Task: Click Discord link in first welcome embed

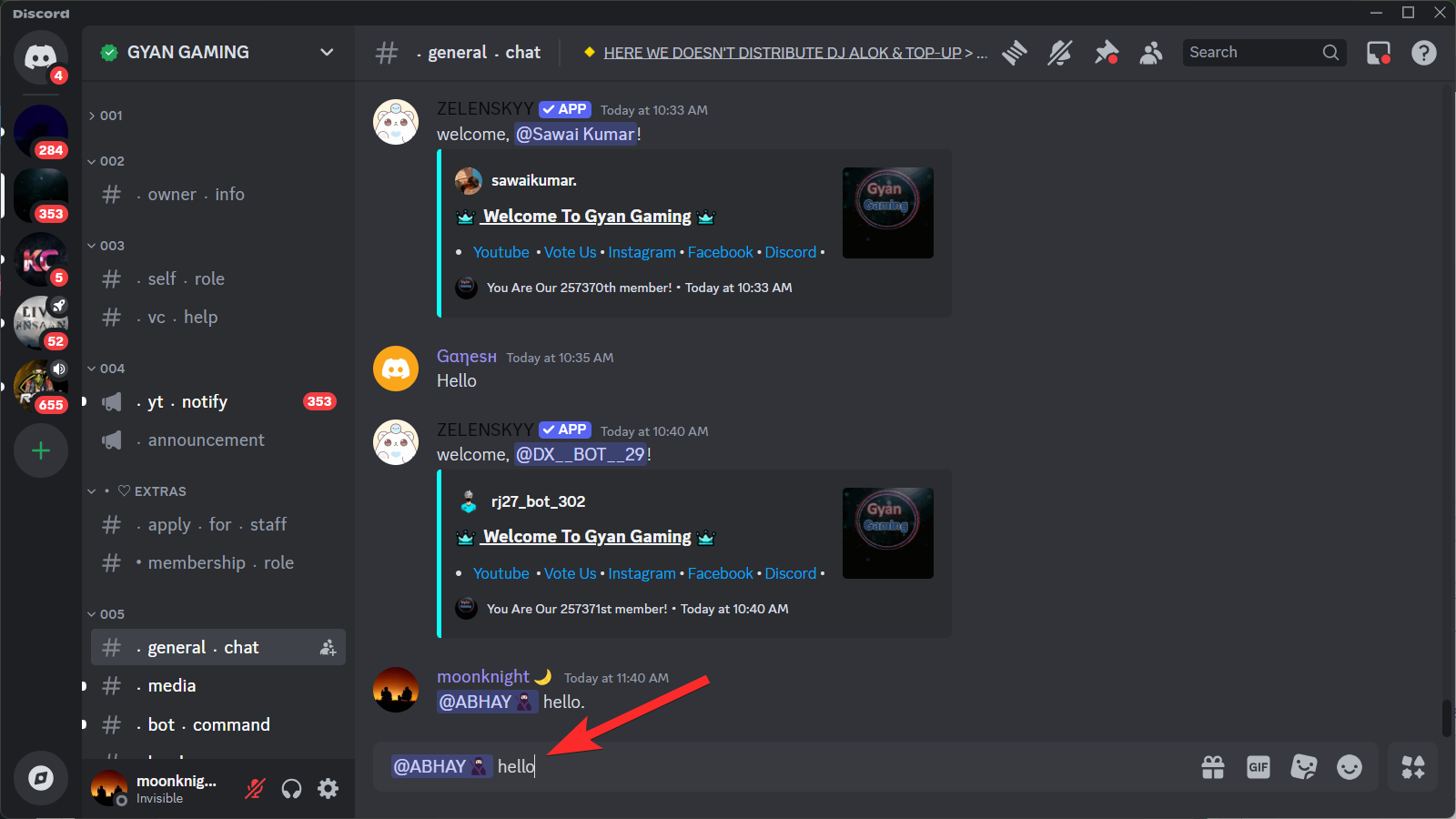Action: pyautogui.click(x=791, y=253)
